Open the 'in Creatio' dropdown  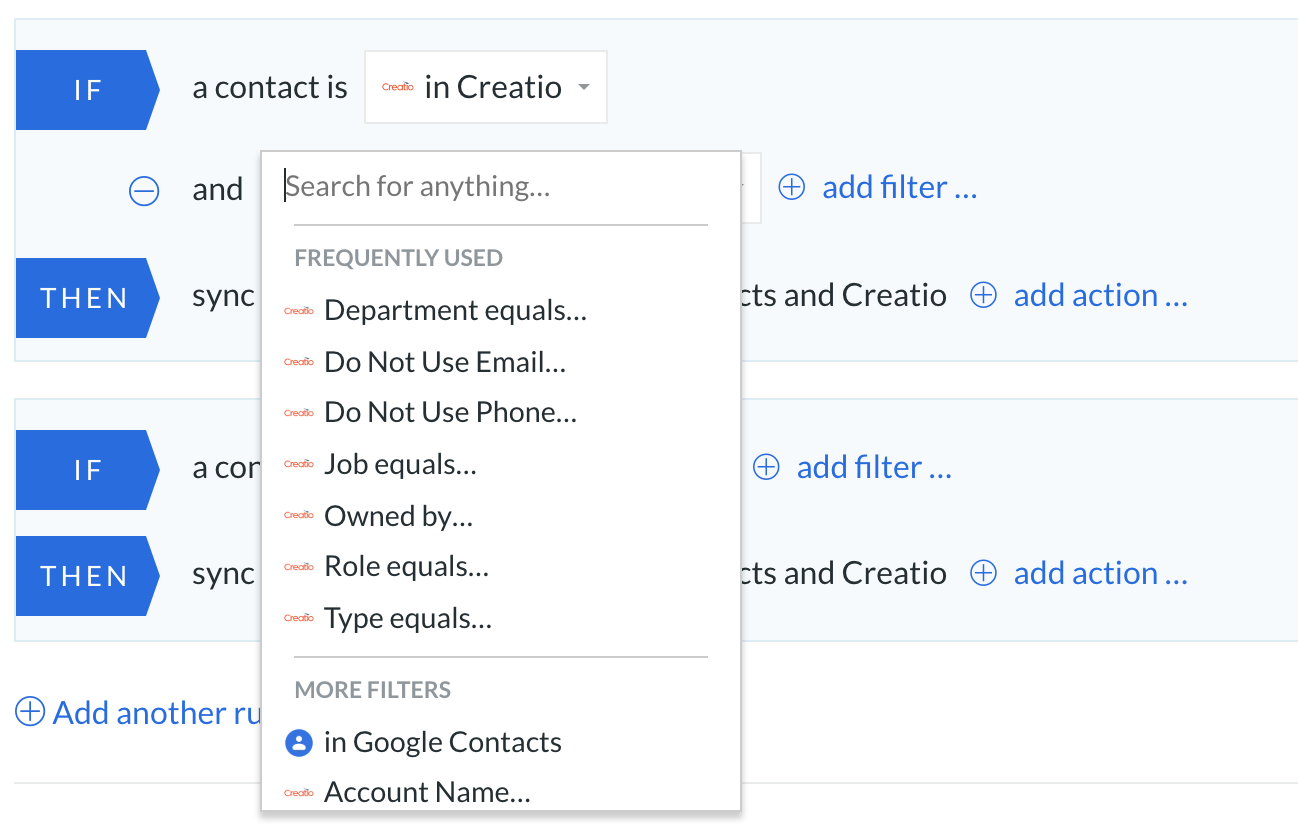pos(485,87)
